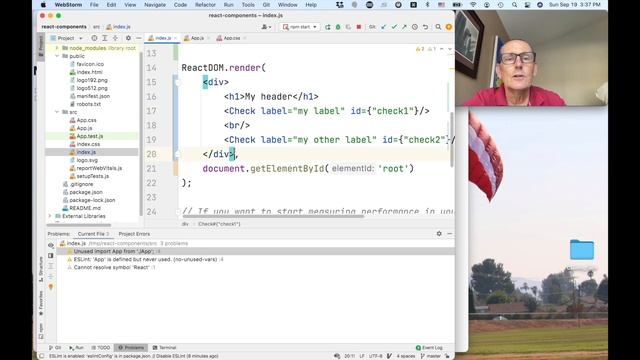Click the Git commit checkmark icon
This screenshot has width=640, height=360.
click(394, 27)
